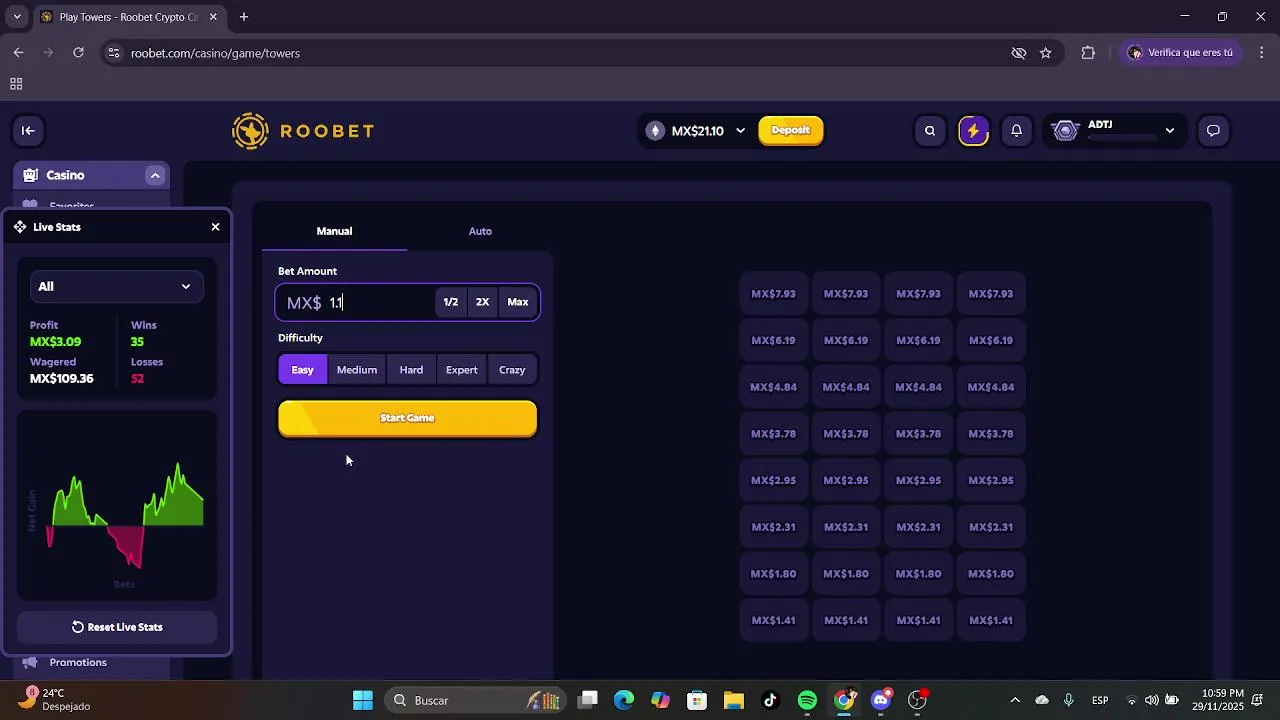Select Hard difficulty

click(411, 370)
